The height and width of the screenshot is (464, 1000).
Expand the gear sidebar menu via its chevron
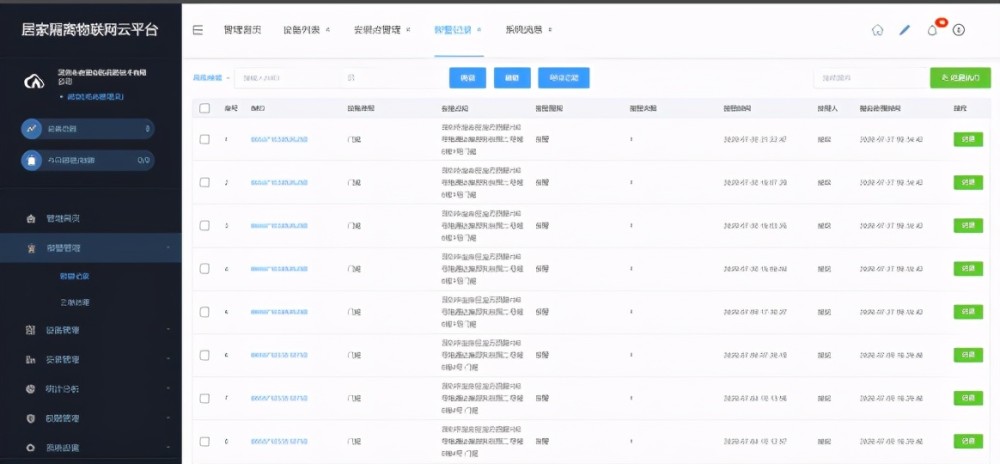[168, 447]
